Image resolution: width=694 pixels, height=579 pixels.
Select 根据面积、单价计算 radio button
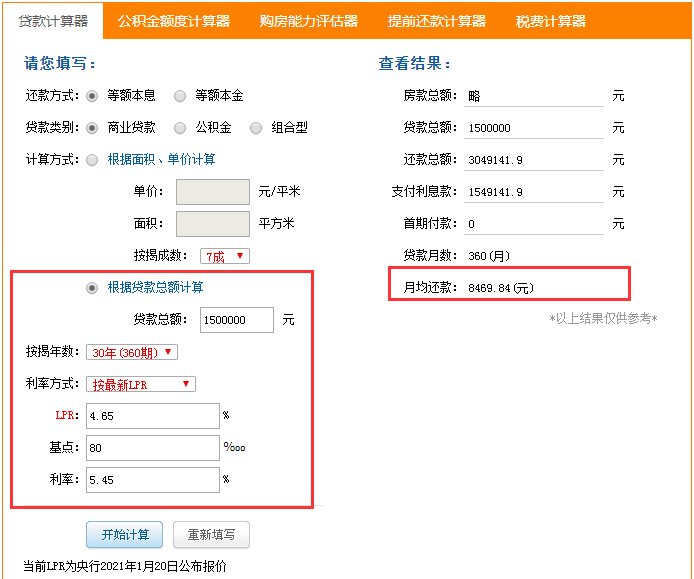(92, 160)
